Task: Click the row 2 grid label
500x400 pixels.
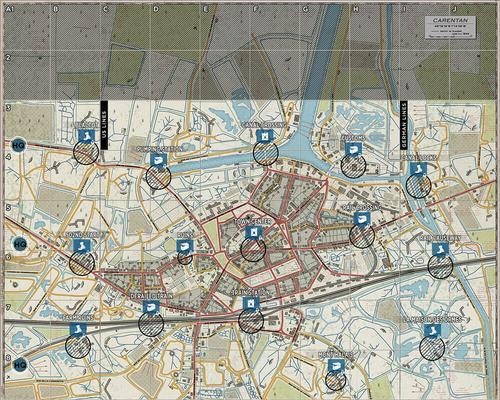Action: click(8, 58)
